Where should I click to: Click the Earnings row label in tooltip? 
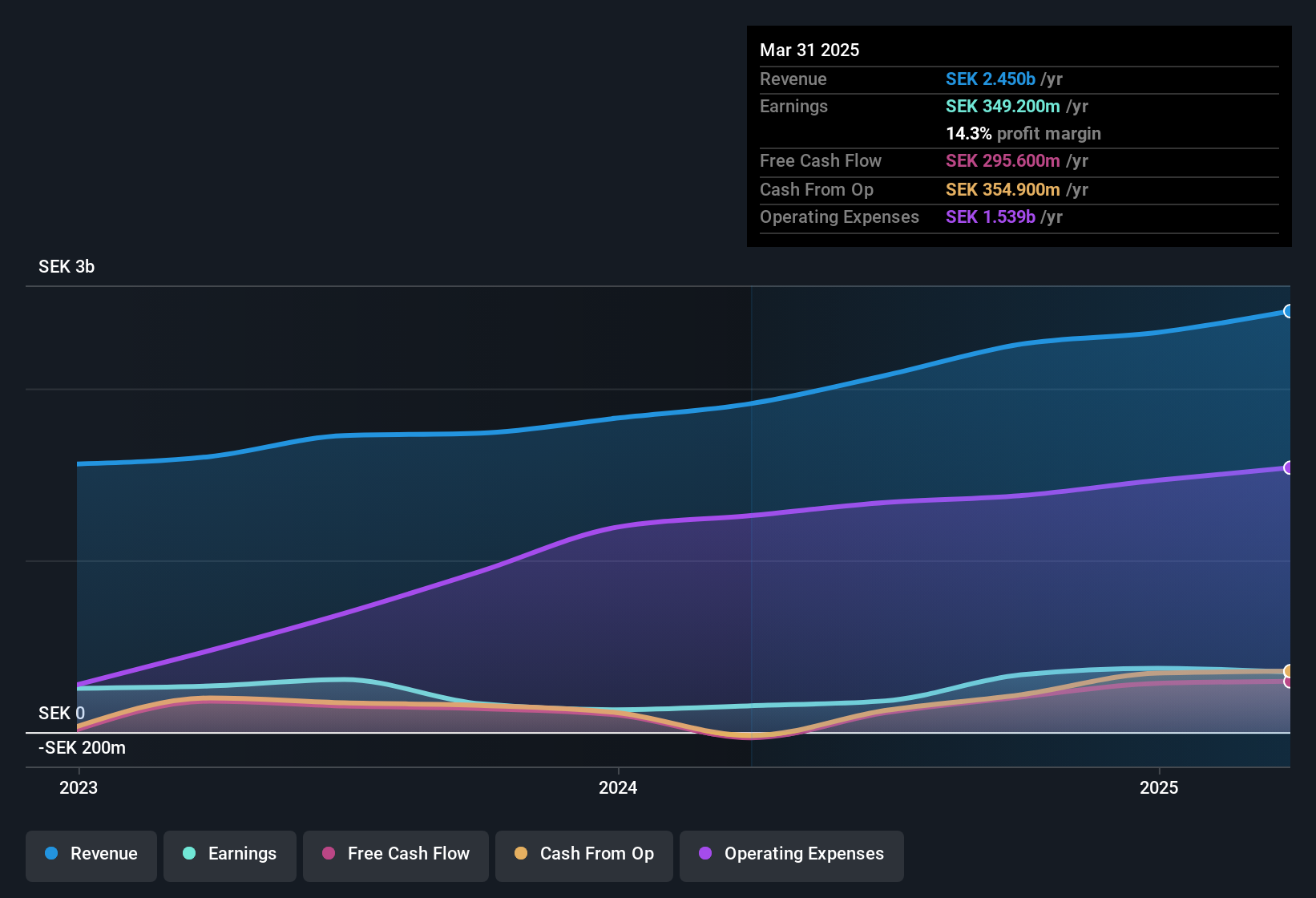[x=793, y=106]
